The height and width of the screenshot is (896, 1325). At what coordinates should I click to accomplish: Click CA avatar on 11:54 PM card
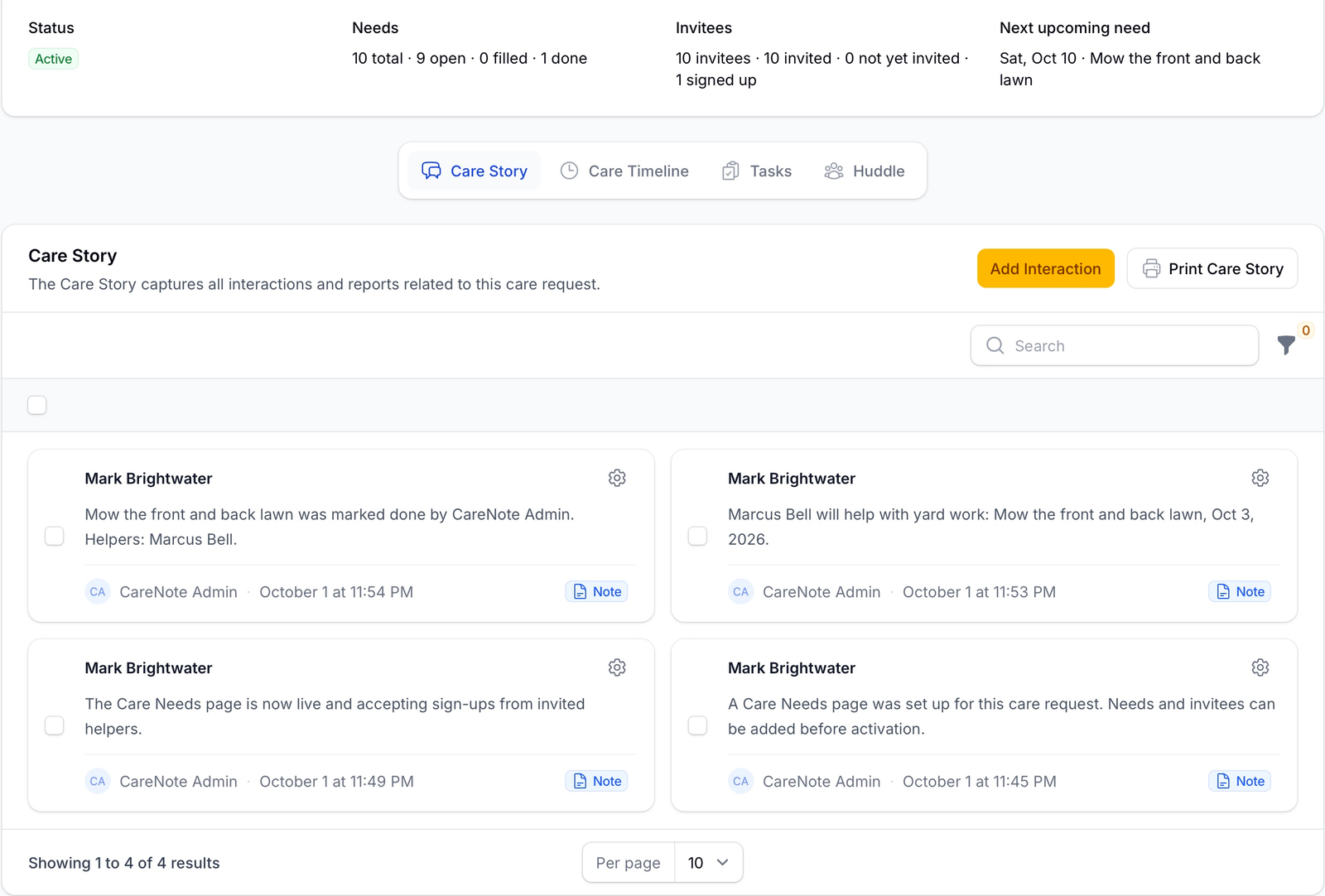[98, 592]
